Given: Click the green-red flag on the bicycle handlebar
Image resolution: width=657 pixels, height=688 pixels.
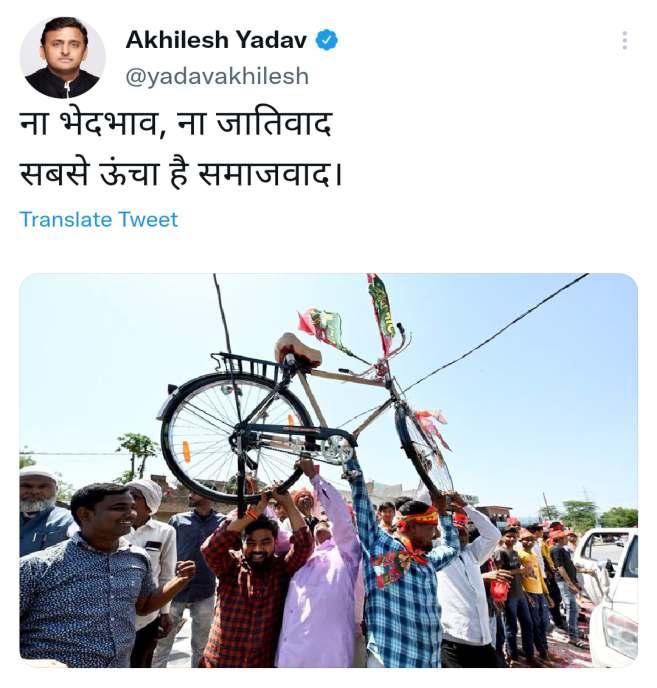Looking at the screenshot, I should 383,309.
